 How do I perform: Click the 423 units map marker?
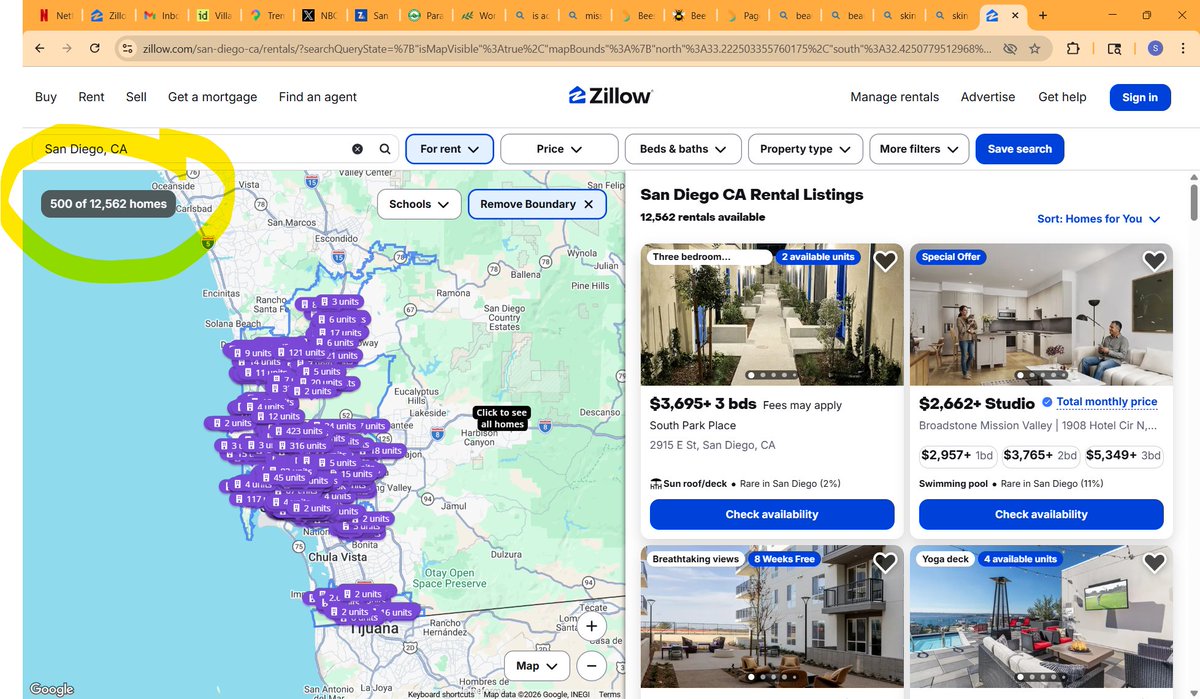click(297, 431)
